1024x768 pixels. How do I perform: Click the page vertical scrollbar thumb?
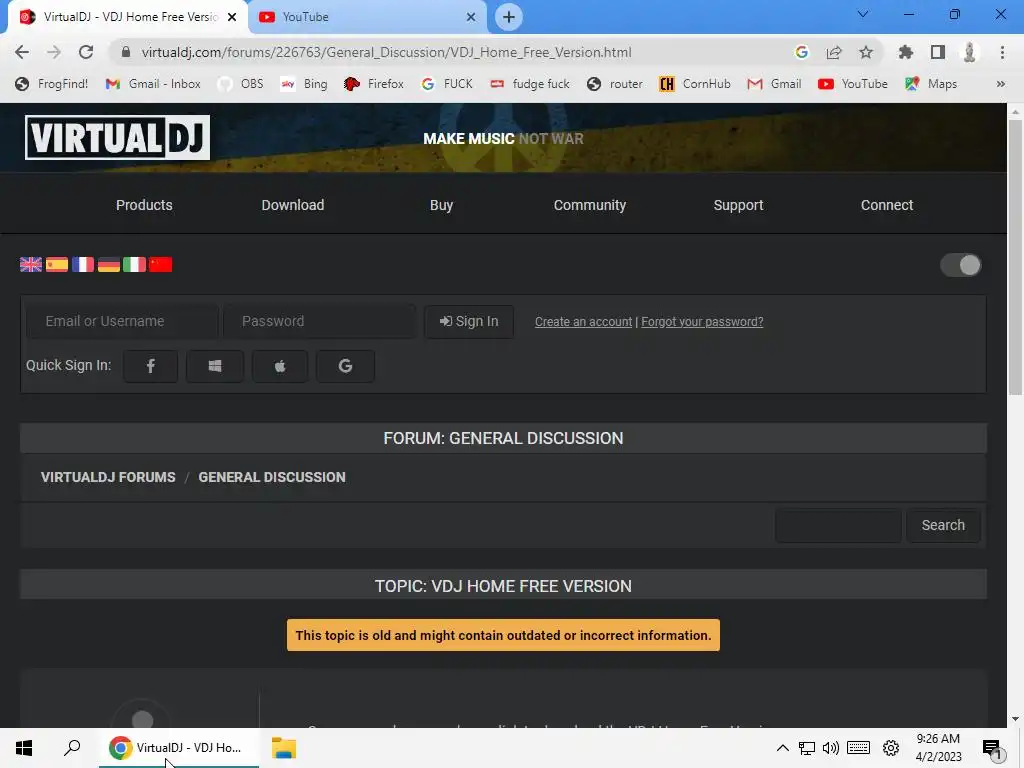[x=1015, y=257]
